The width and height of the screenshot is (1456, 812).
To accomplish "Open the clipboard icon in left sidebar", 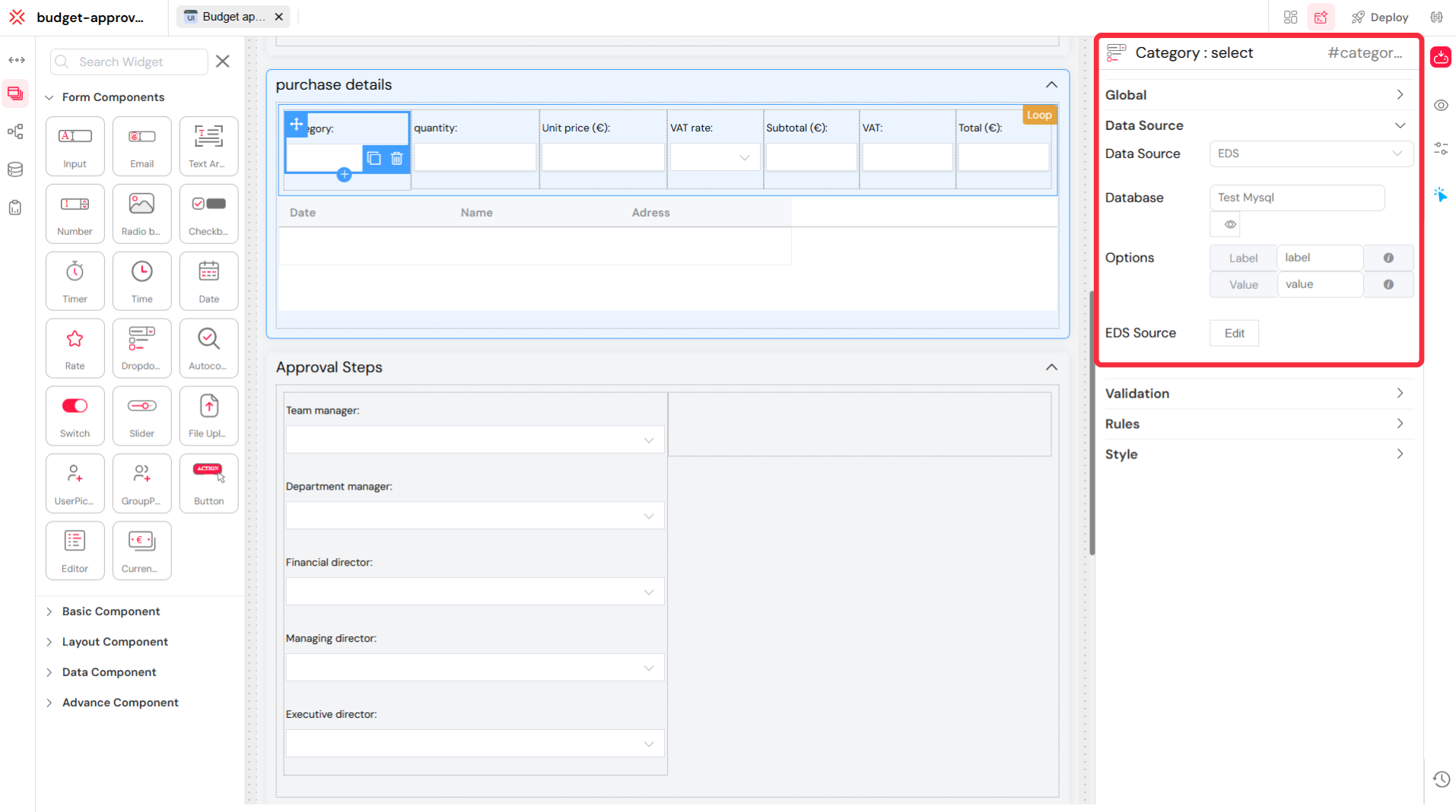I will 15,208.
